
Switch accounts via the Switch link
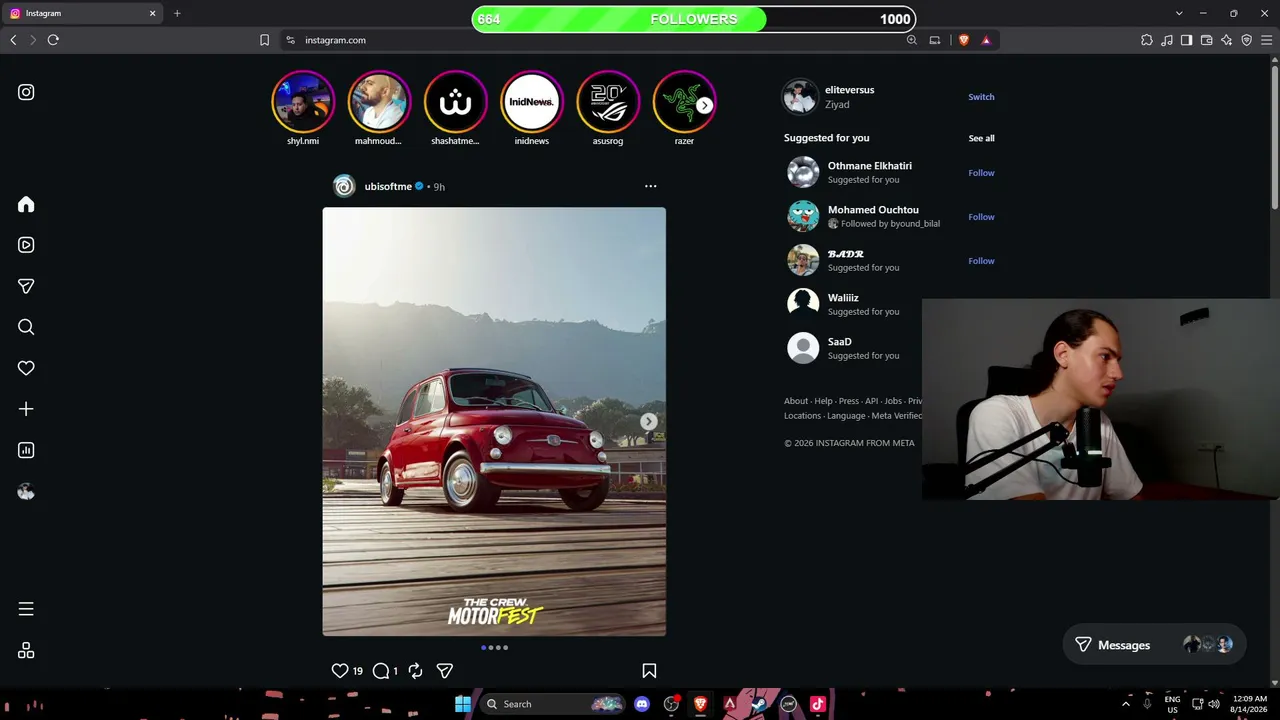[x=981, y=97]
